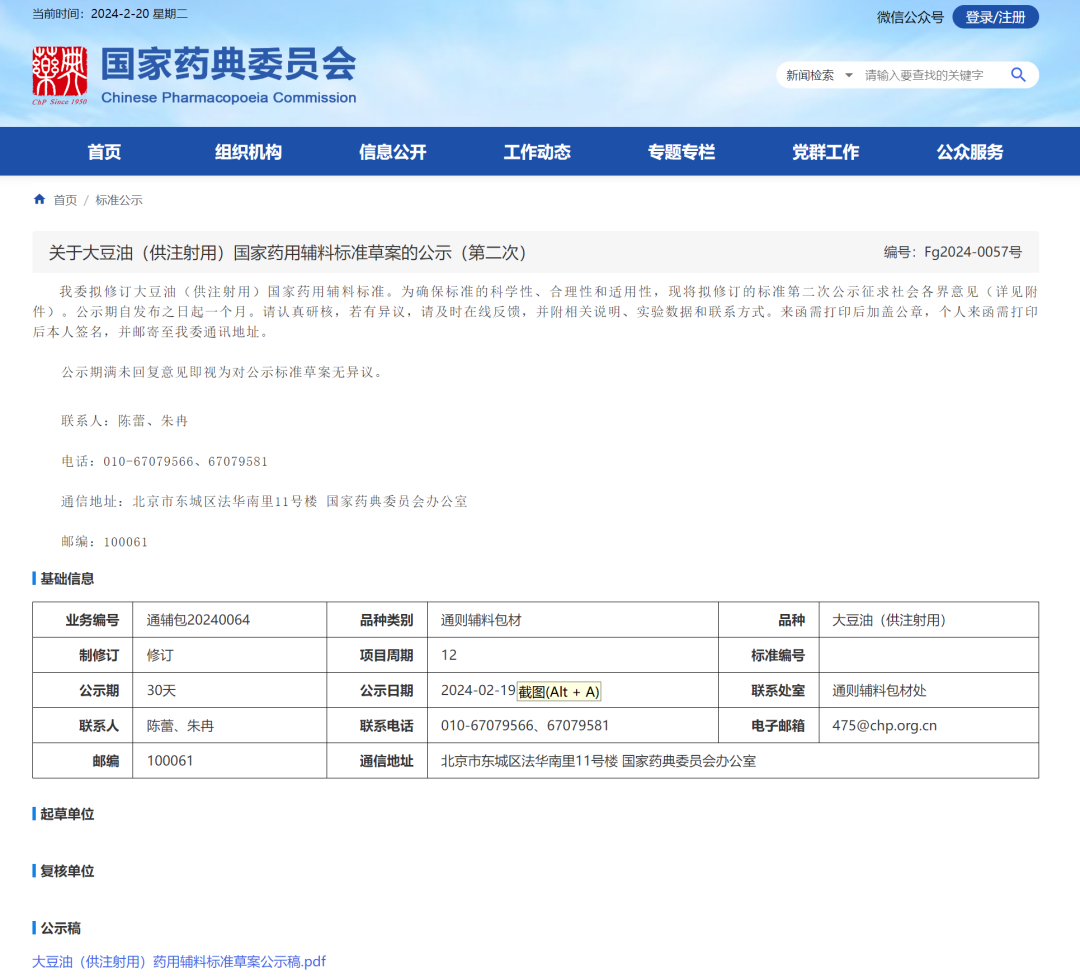The image size is (1080, 978).
Task: Open the 新闻检索 search type dropdown
Action: 819,75
